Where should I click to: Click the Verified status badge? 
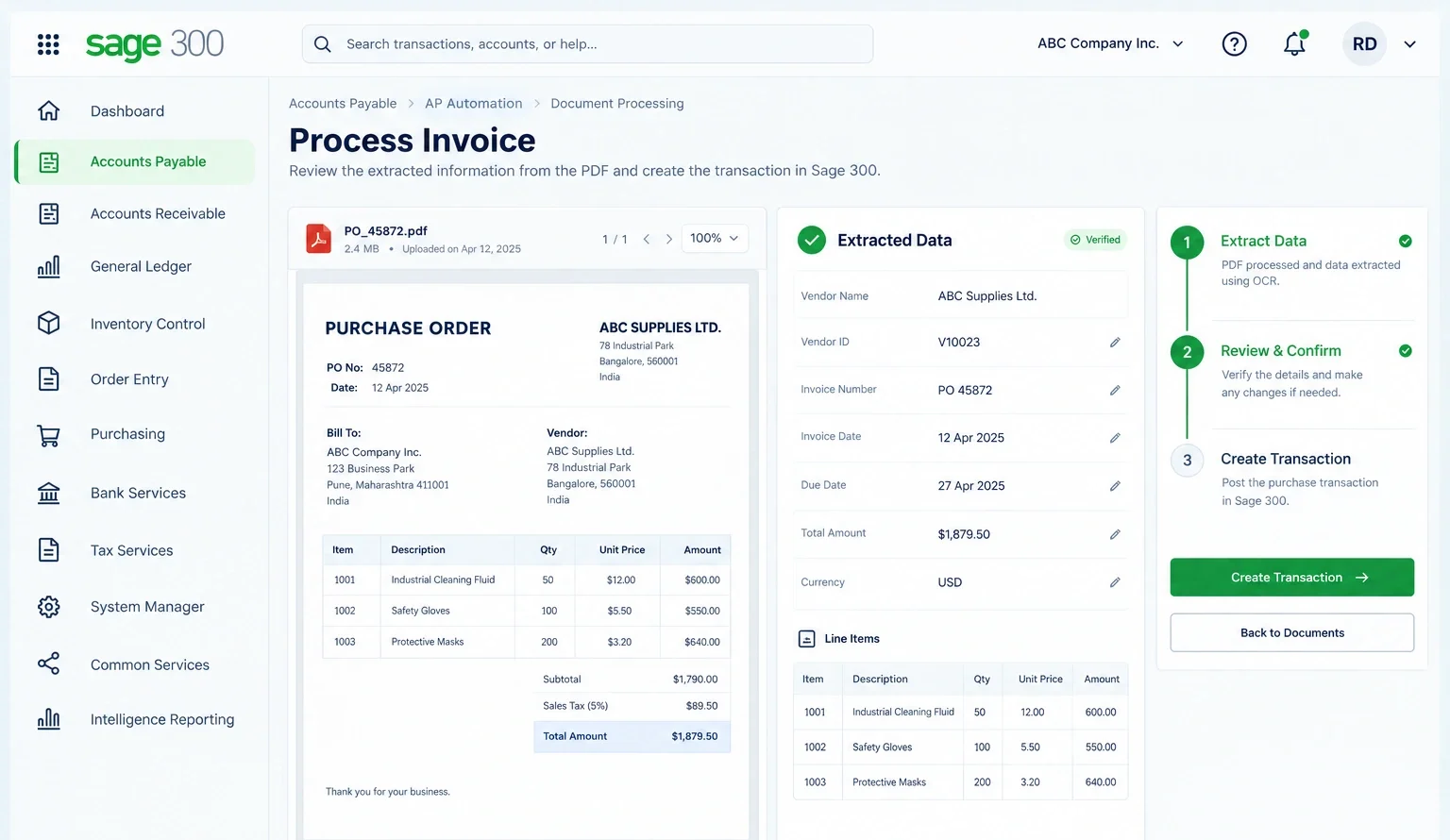pos(1095,240)
